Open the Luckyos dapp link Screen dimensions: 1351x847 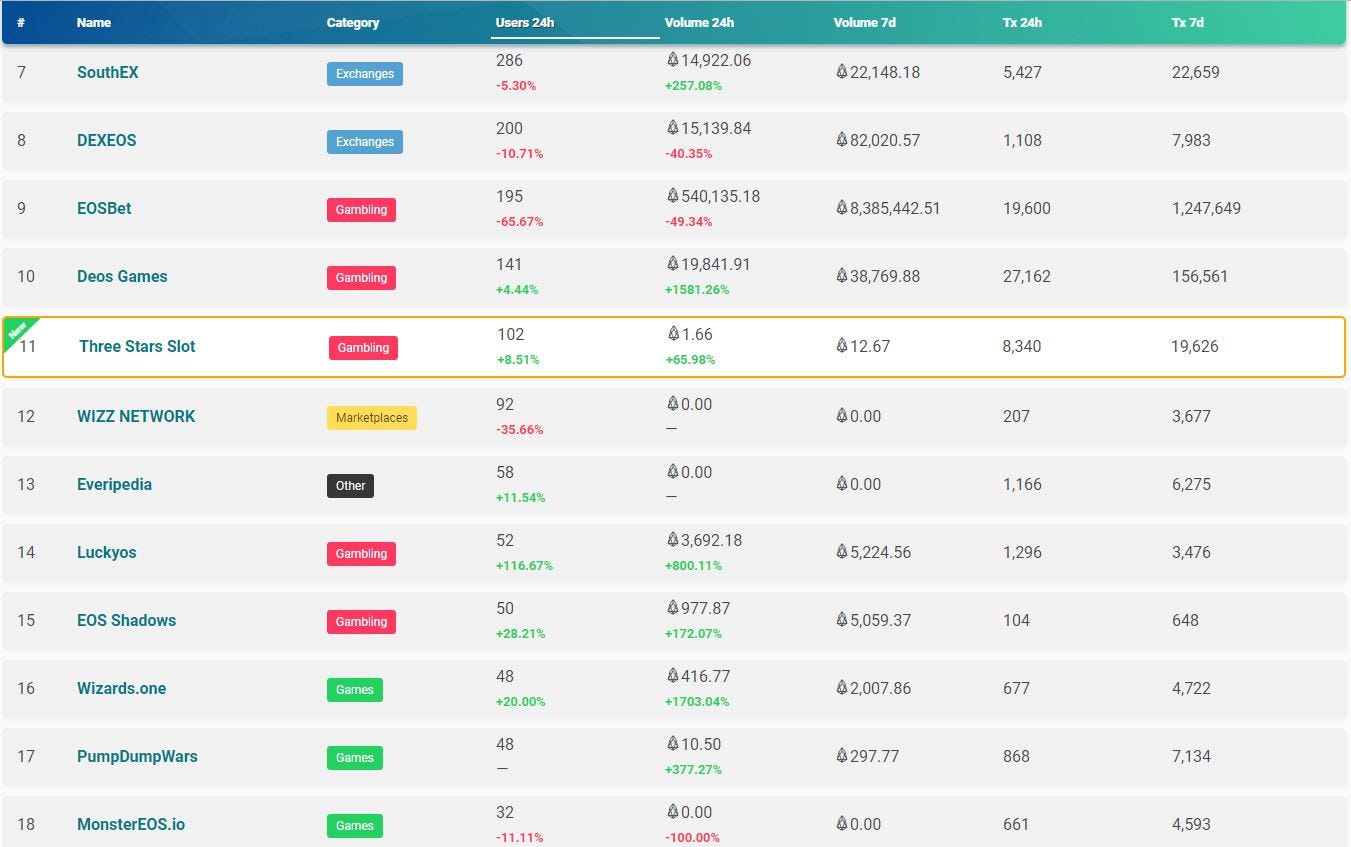click(106, 552)
